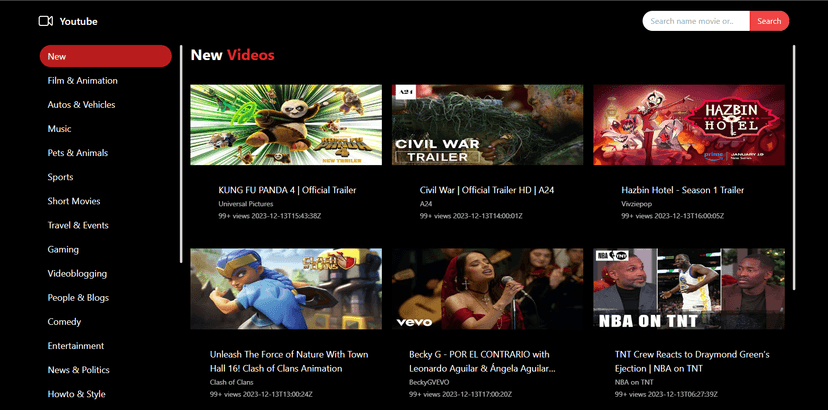Click the Youtube camera logo icon

click(x=46, y=21)
